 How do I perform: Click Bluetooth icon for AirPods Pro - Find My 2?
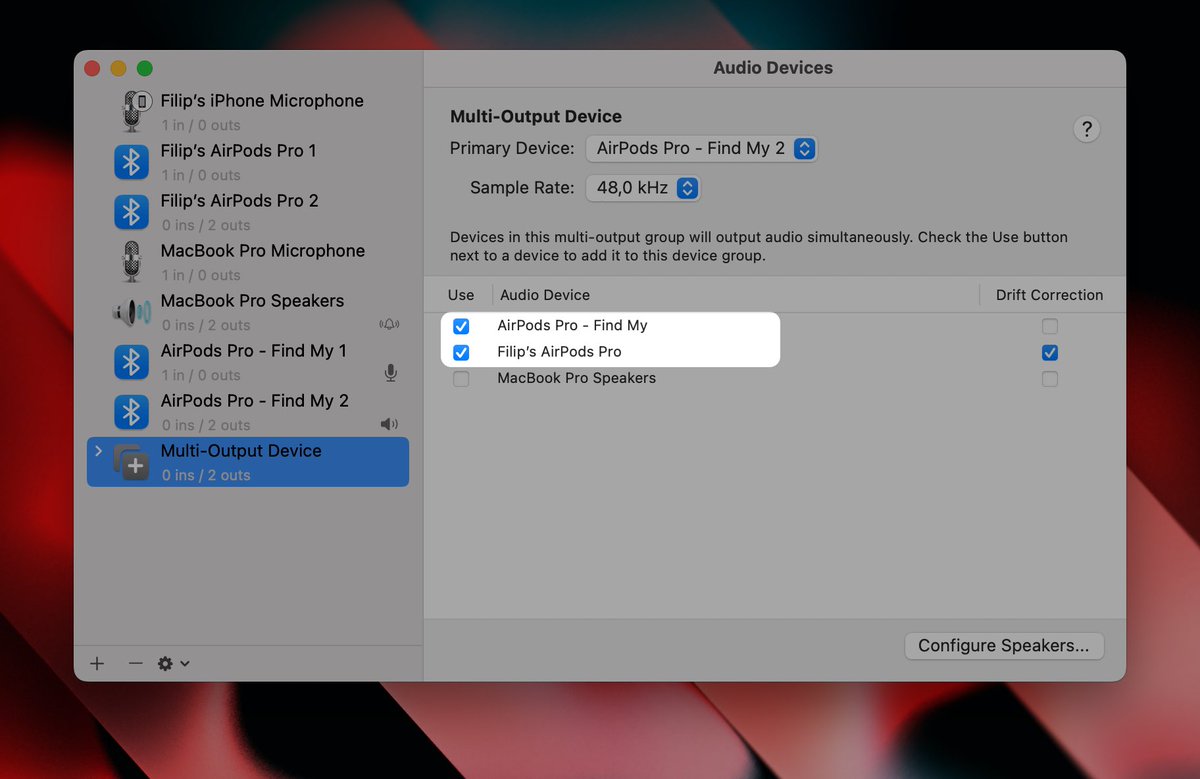[131, 411]
